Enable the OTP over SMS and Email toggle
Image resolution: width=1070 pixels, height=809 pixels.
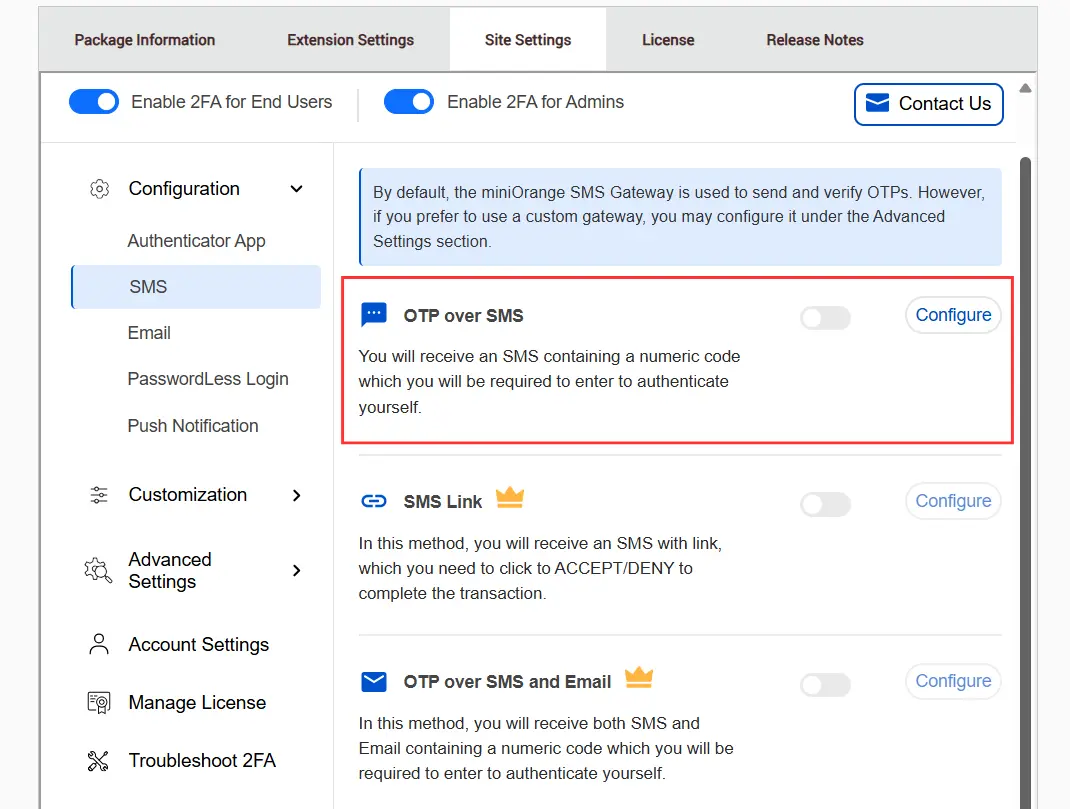826,685
